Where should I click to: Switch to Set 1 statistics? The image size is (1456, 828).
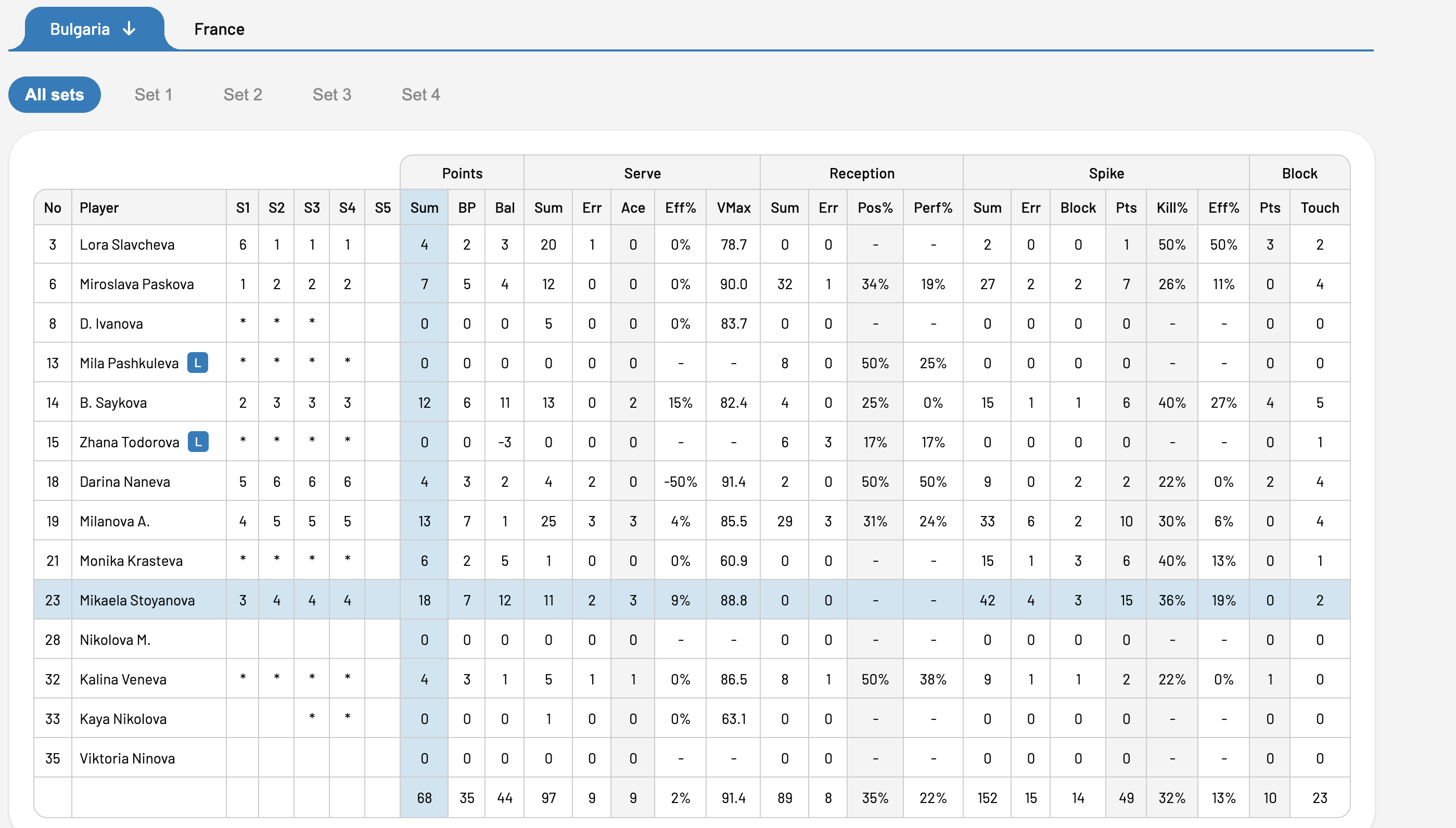point(153,95)
